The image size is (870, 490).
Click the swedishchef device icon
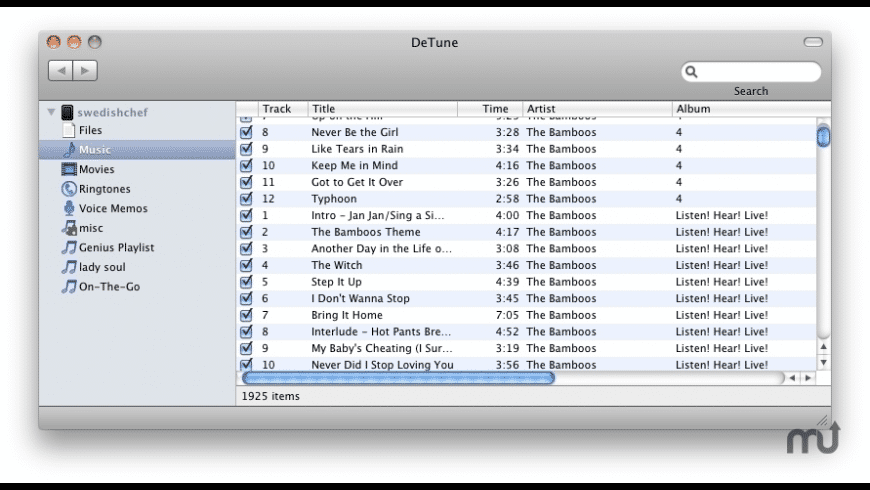pyautogui.click(x=67, y=112)
